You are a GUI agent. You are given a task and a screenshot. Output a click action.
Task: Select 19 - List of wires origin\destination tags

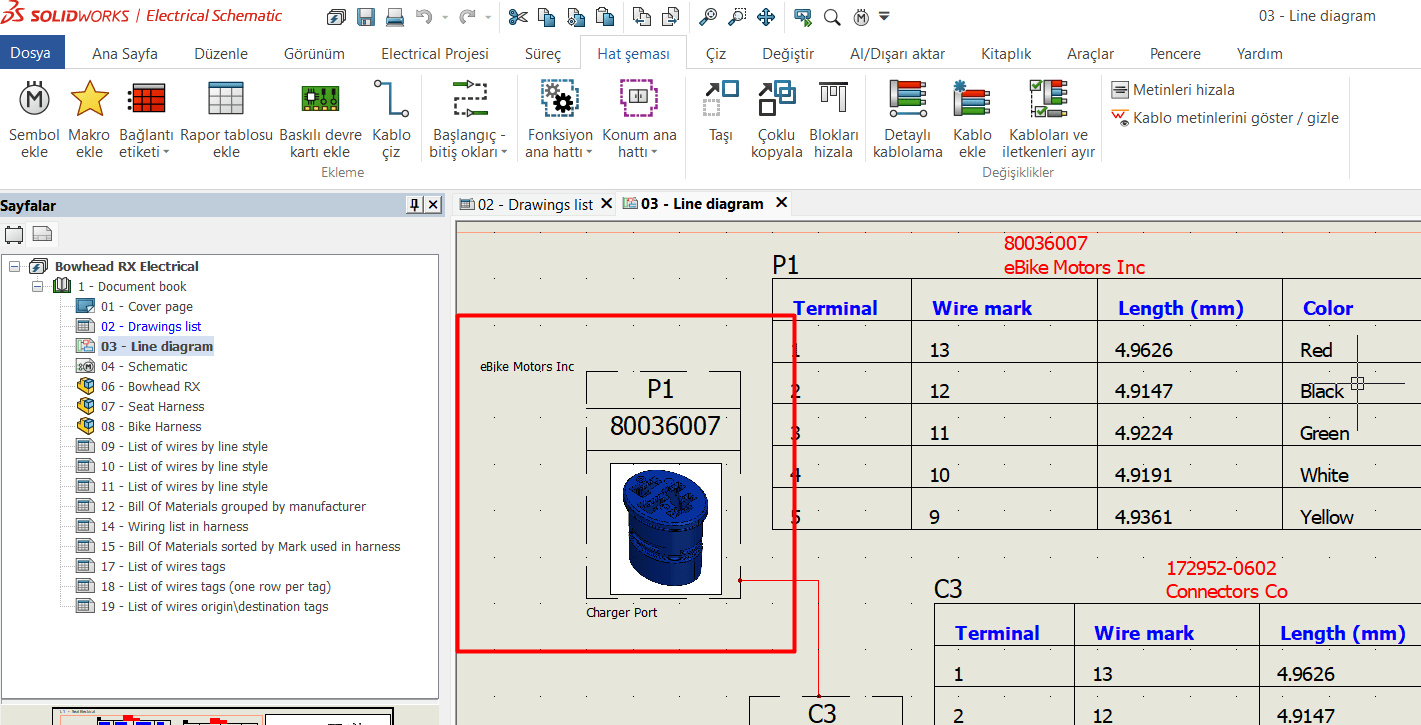click(x=214, y=607)
